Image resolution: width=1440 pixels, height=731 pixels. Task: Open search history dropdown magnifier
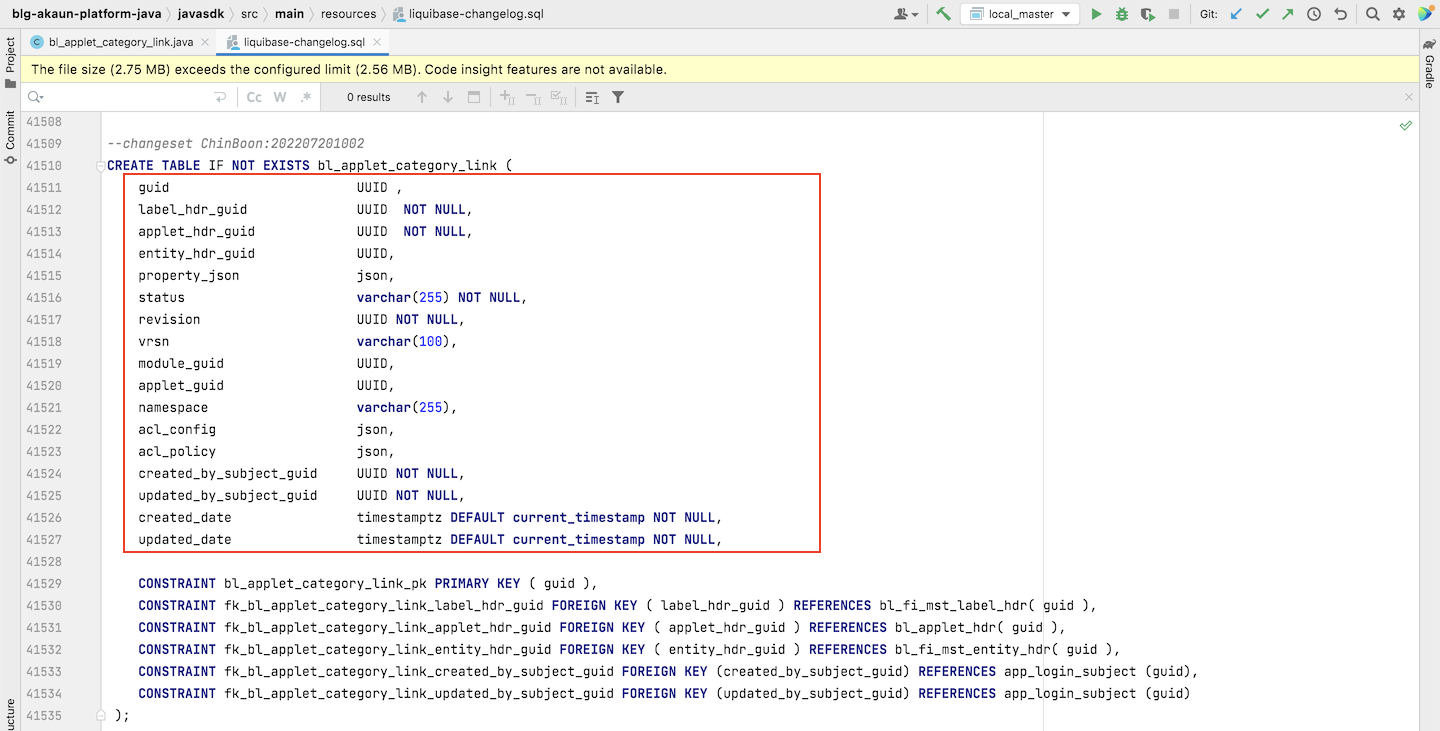36,97
